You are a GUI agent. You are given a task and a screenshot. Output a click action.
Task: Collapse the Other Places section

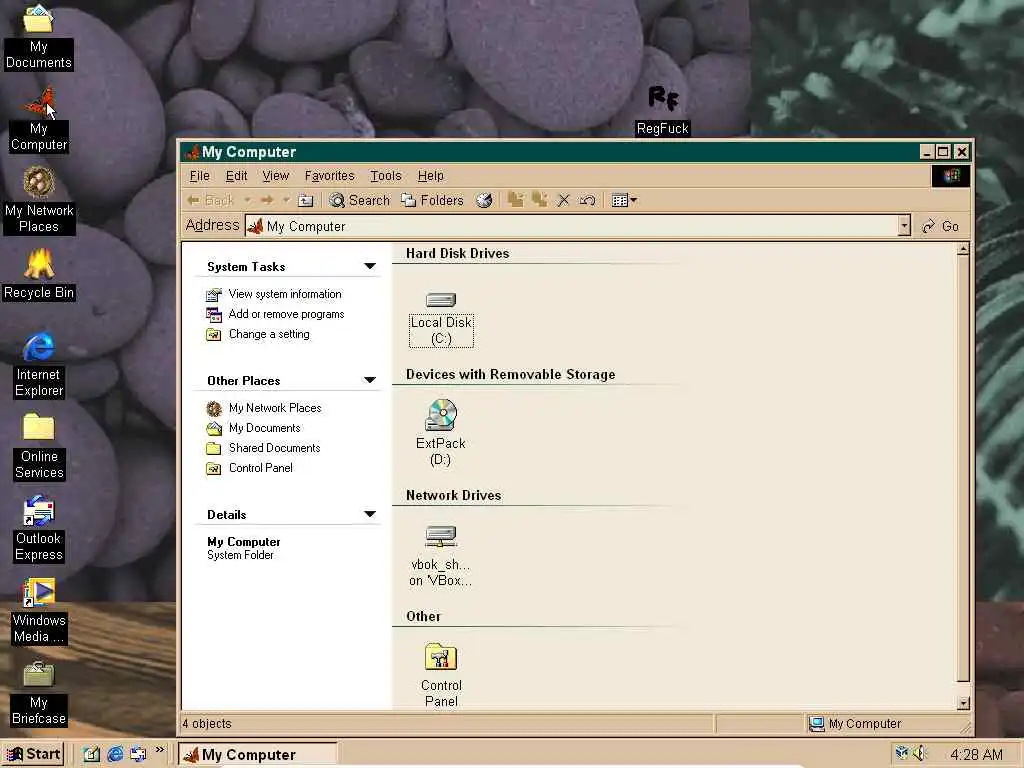370,380
